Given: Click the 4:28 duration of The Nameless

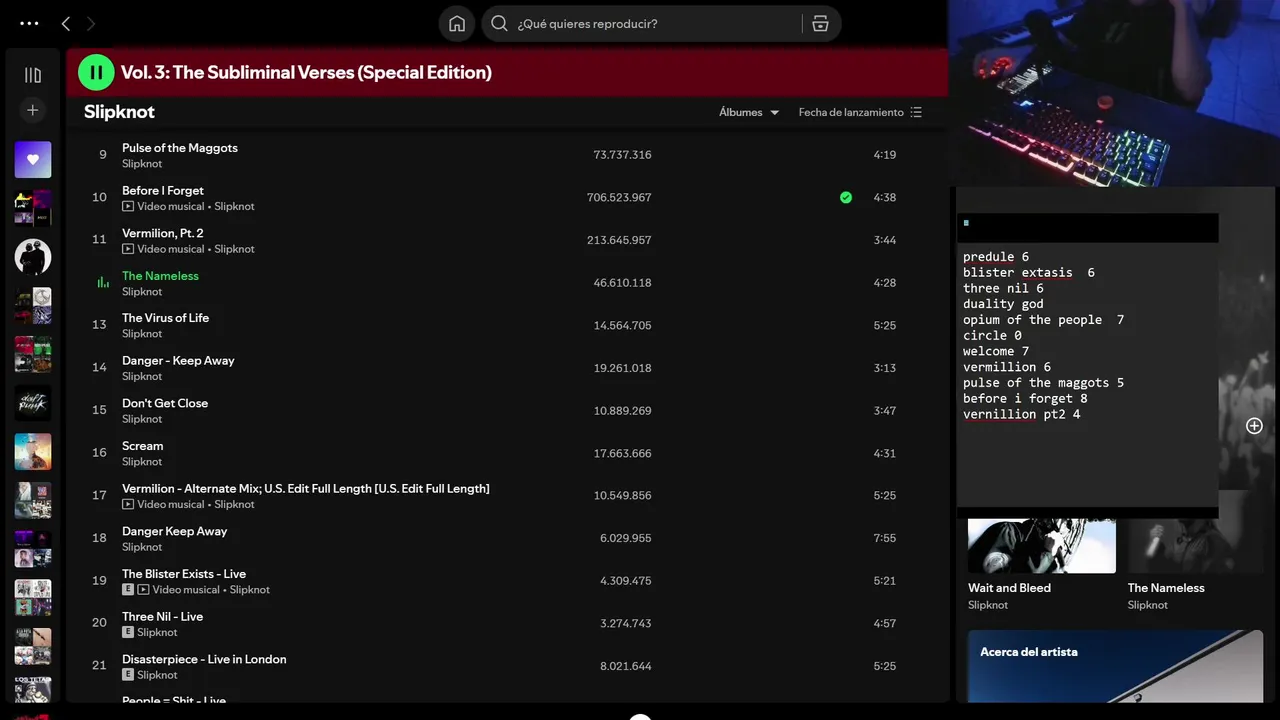Looking at the screenshot, I should (x=884, y=283).
